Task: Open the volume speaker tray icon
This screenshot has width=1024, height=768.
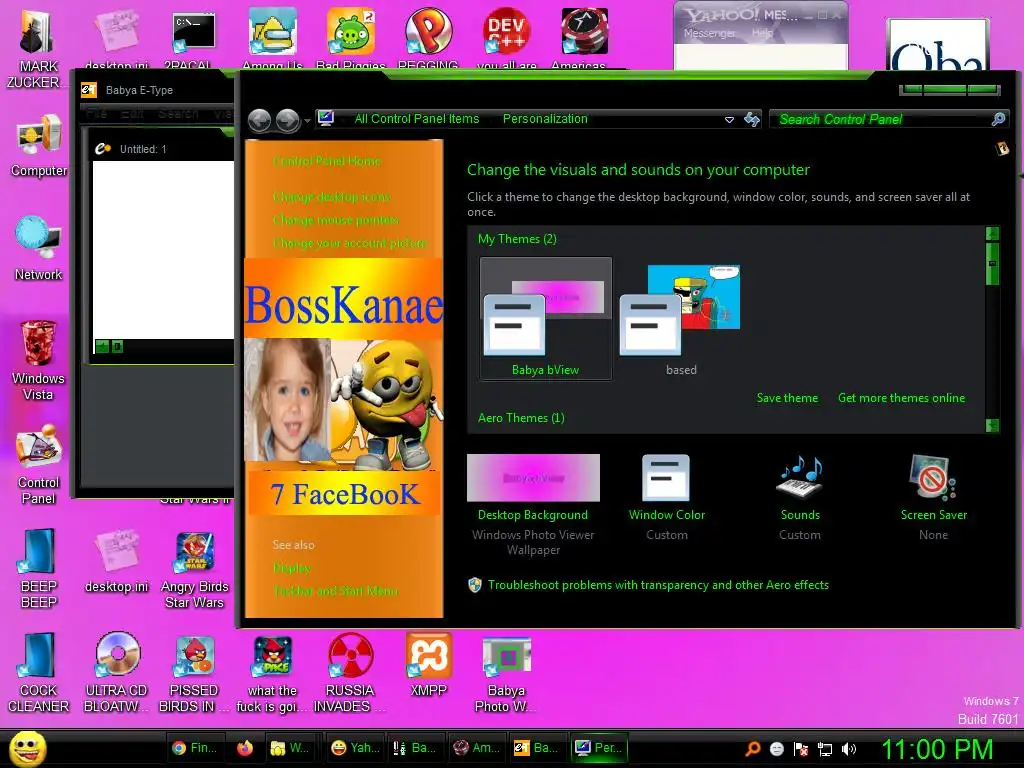Action: (x=848, y=749)
